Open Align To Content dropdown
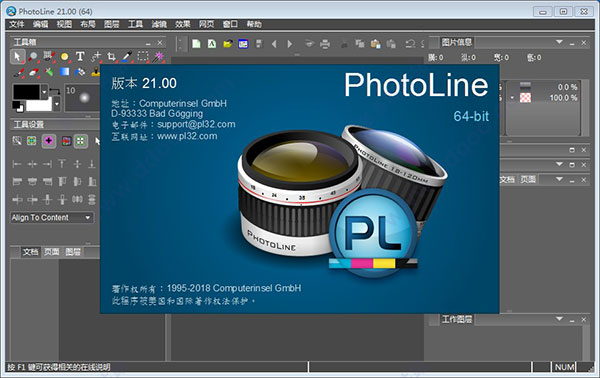The height and width of the screenshot is (378, 600). pos(52,218)
